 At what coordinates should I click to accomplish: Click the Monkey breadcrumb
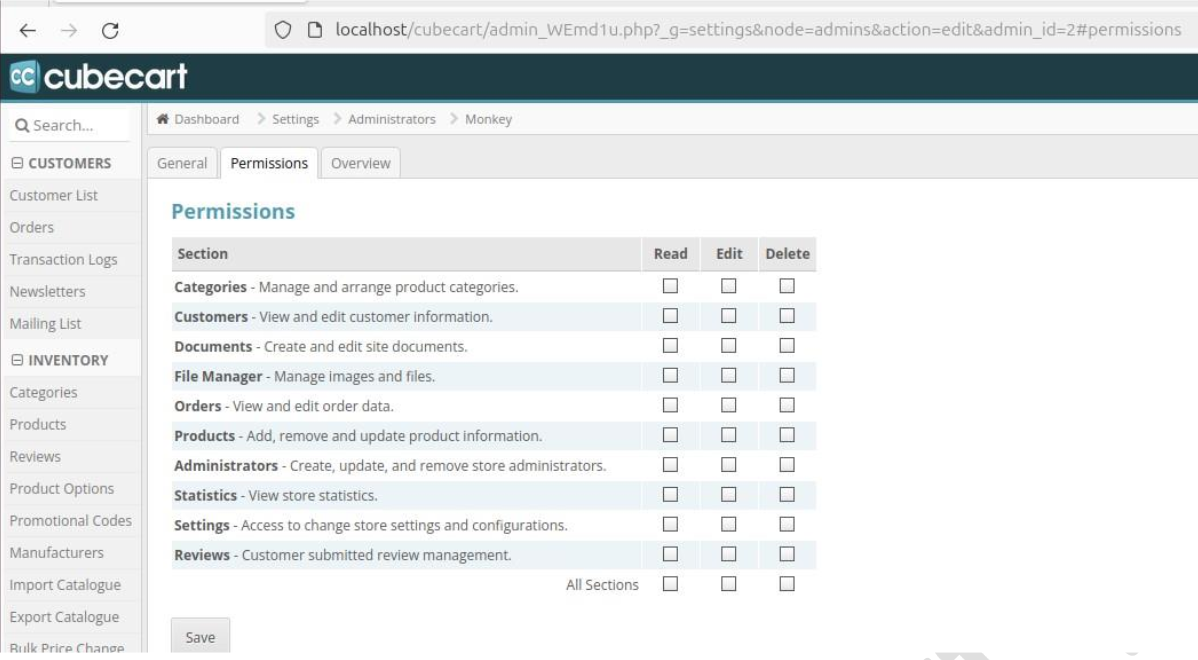point(488,119)
